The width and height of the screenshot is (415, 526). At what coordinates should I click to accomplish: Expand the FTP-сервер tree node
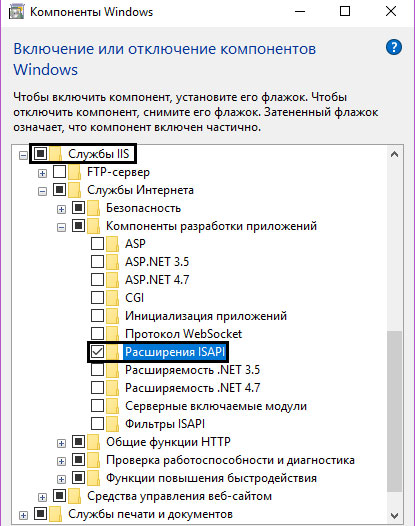[x=42, y=173]
